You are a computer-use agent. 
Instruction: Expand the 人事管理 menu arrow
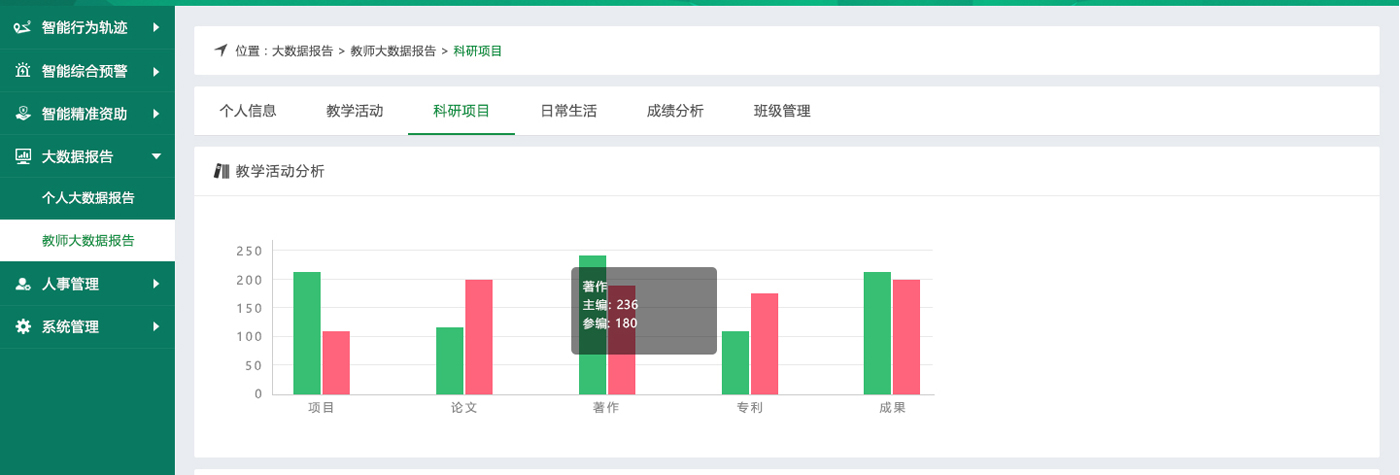point(156,284)
